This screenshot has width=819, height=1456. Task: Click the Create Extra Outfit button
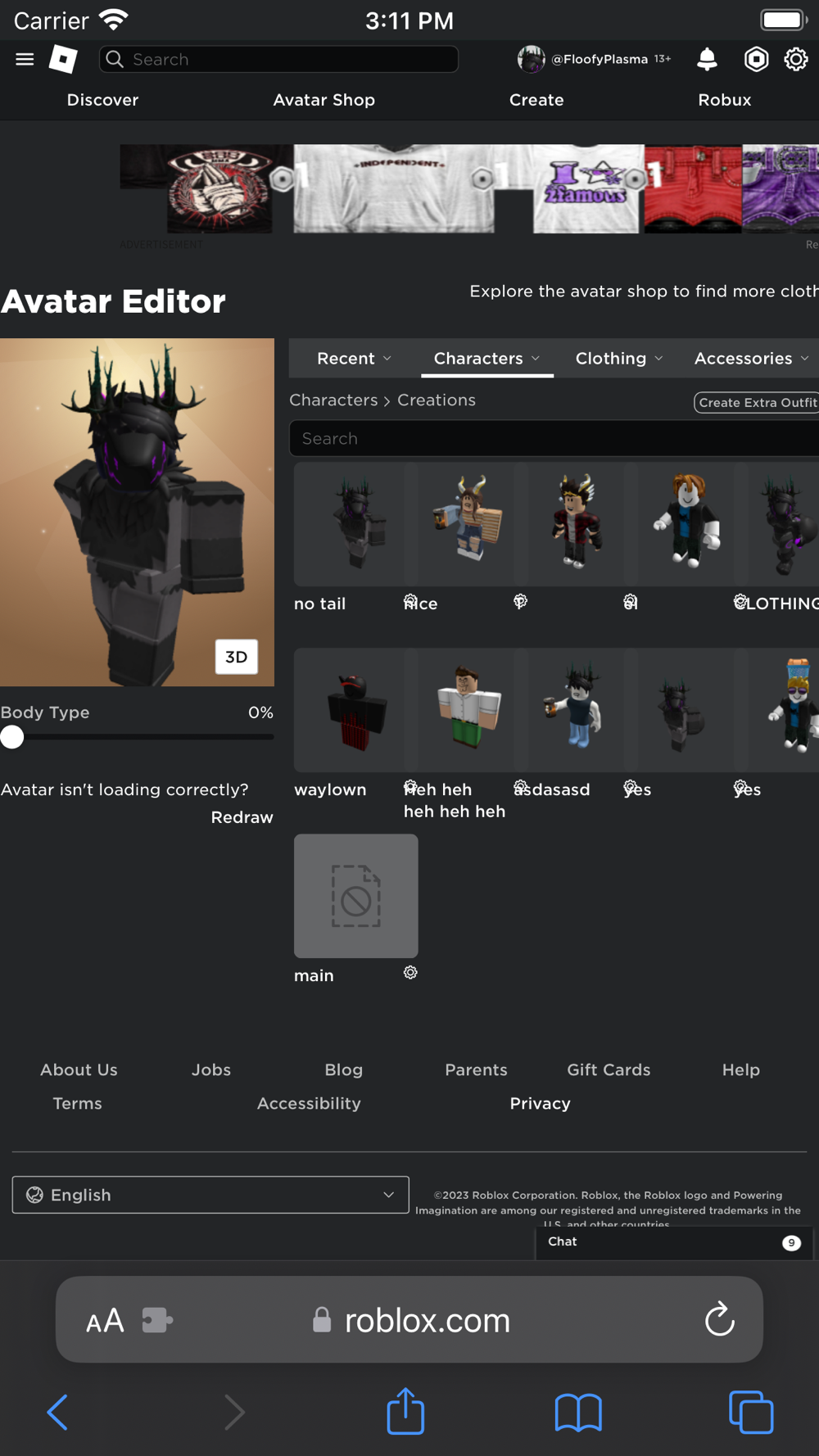[x=757, y=402]
